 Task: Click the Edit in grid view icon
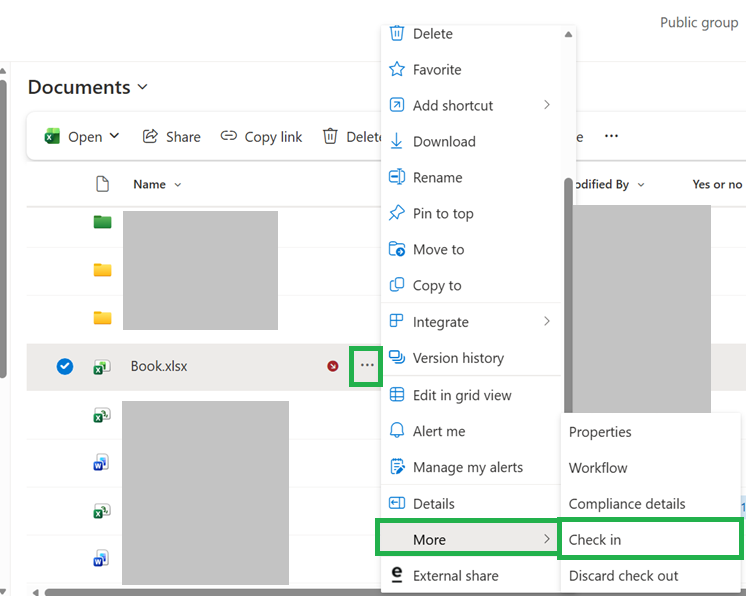[397, 394]
